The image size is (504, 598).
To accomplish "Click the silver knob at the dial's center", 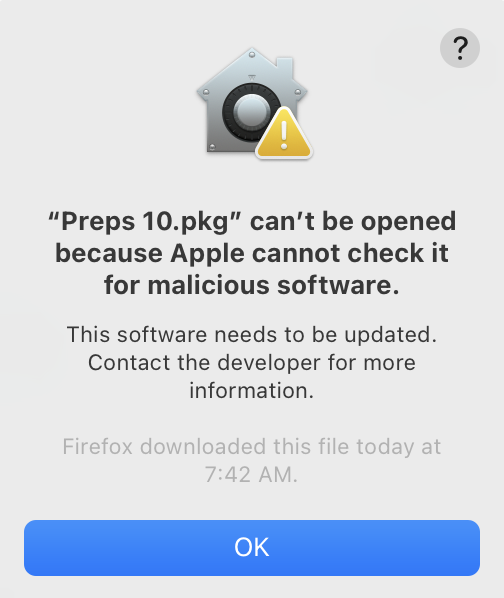I will coord(251,112).
